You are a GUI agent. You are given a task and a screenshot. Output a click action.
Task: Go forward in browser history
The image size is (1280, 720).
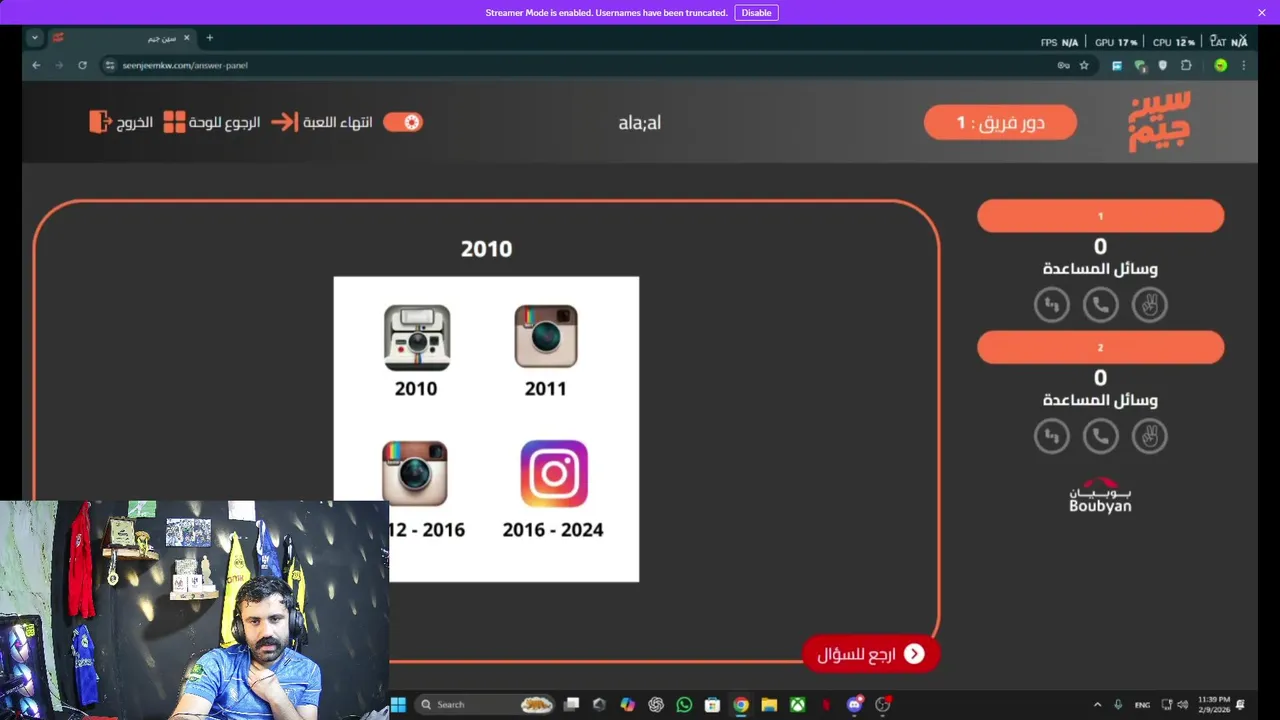click(x=59, y=65)
